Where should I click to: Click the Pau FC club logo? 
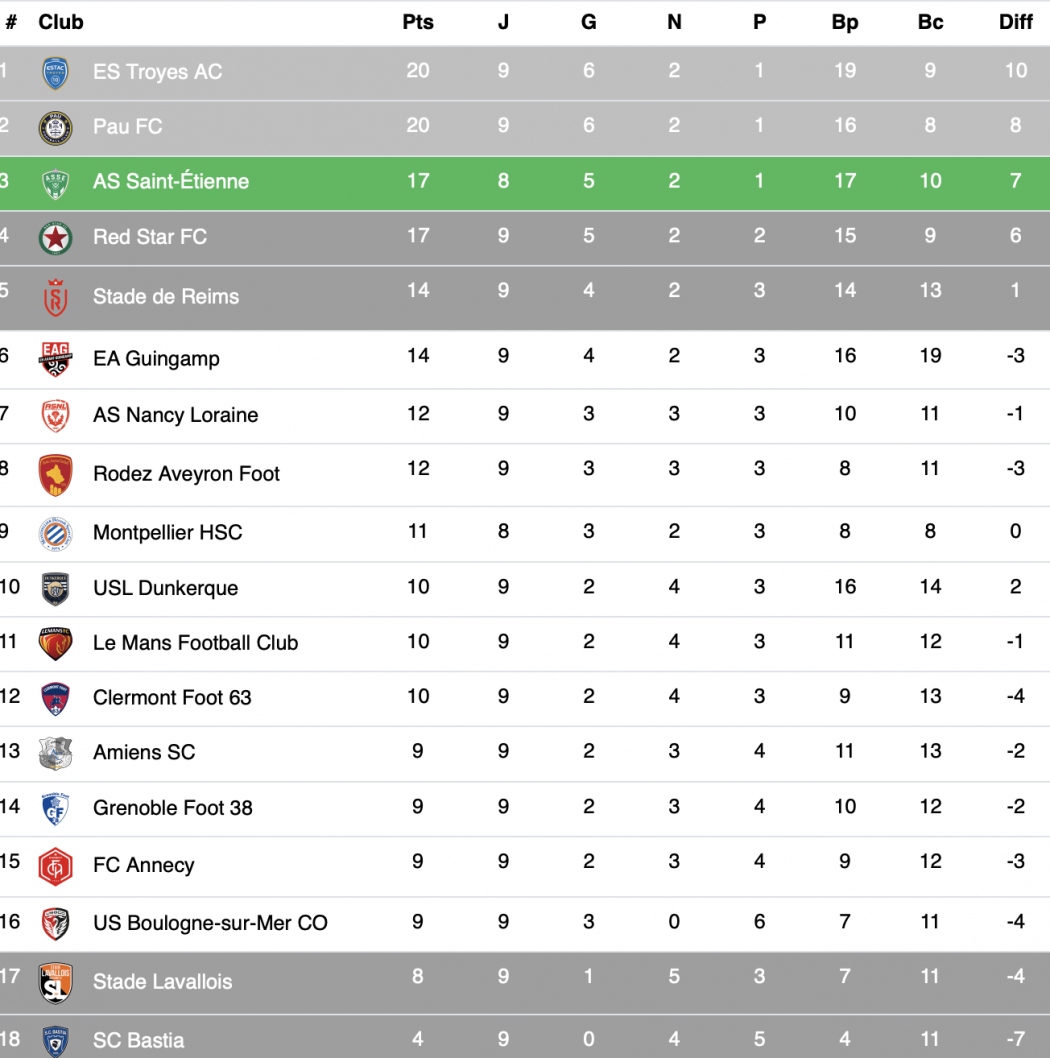click(55, 127)
